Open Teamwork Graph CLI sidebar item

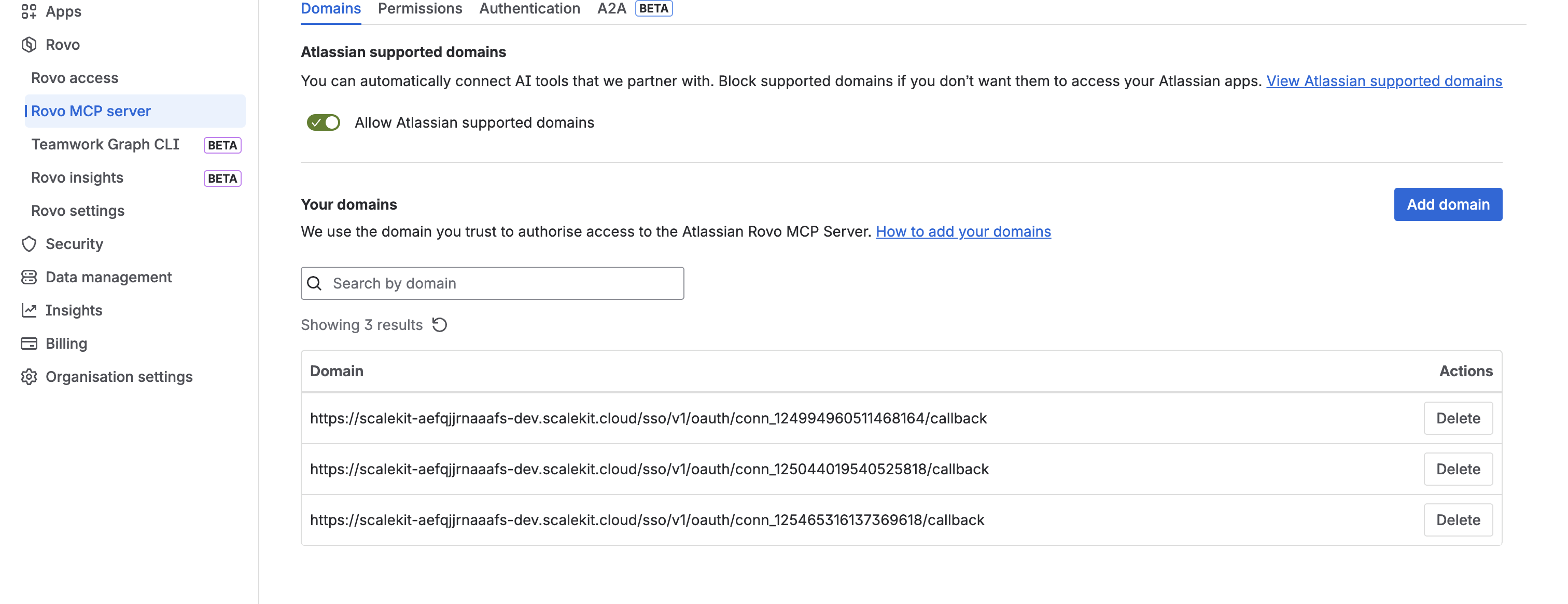(105, 144)
